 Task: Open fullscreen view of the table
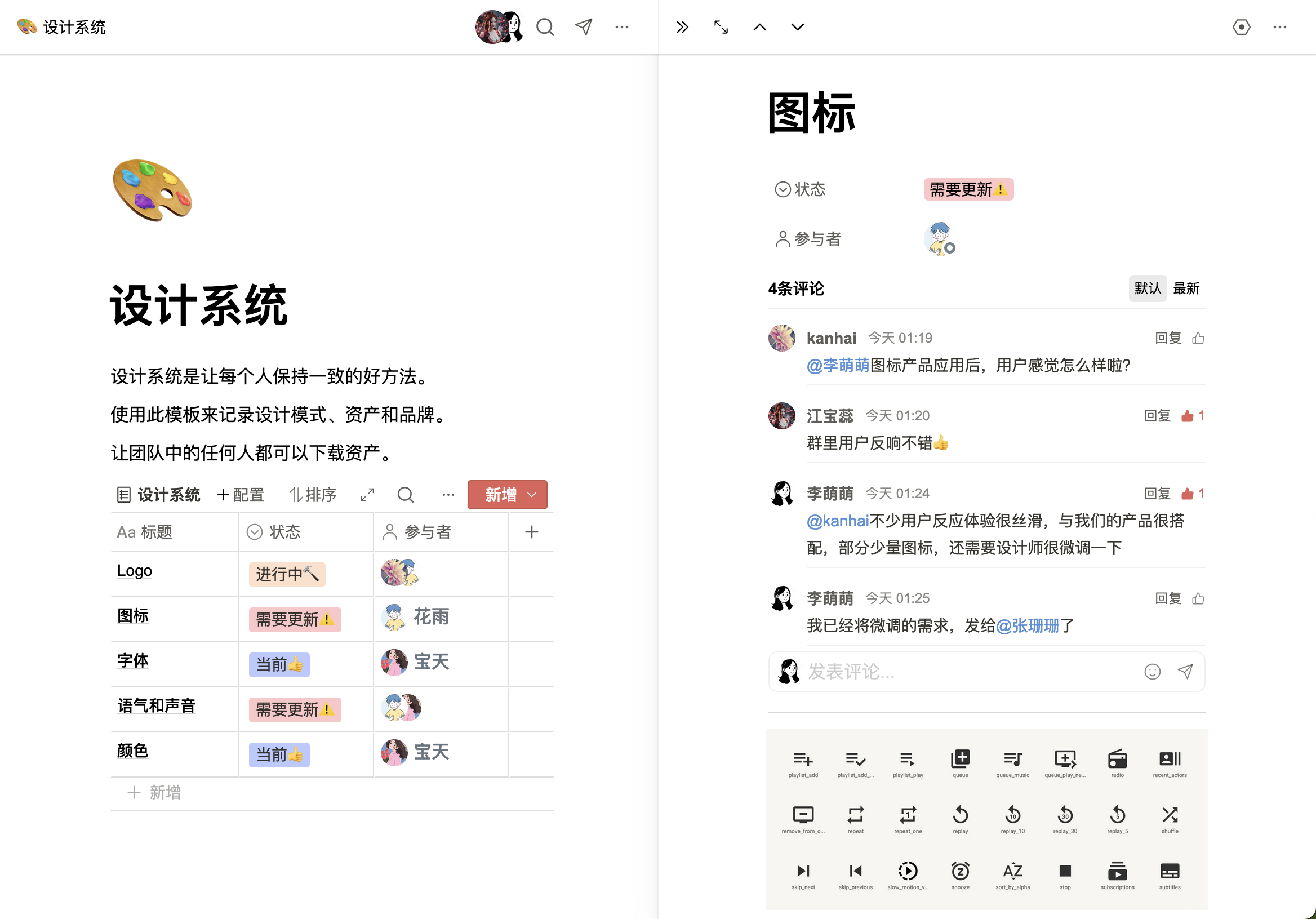367,495
